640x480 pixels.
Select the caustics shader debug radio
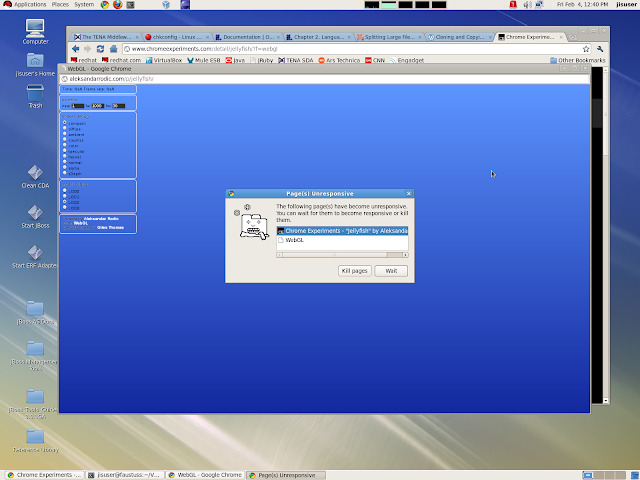64,140
